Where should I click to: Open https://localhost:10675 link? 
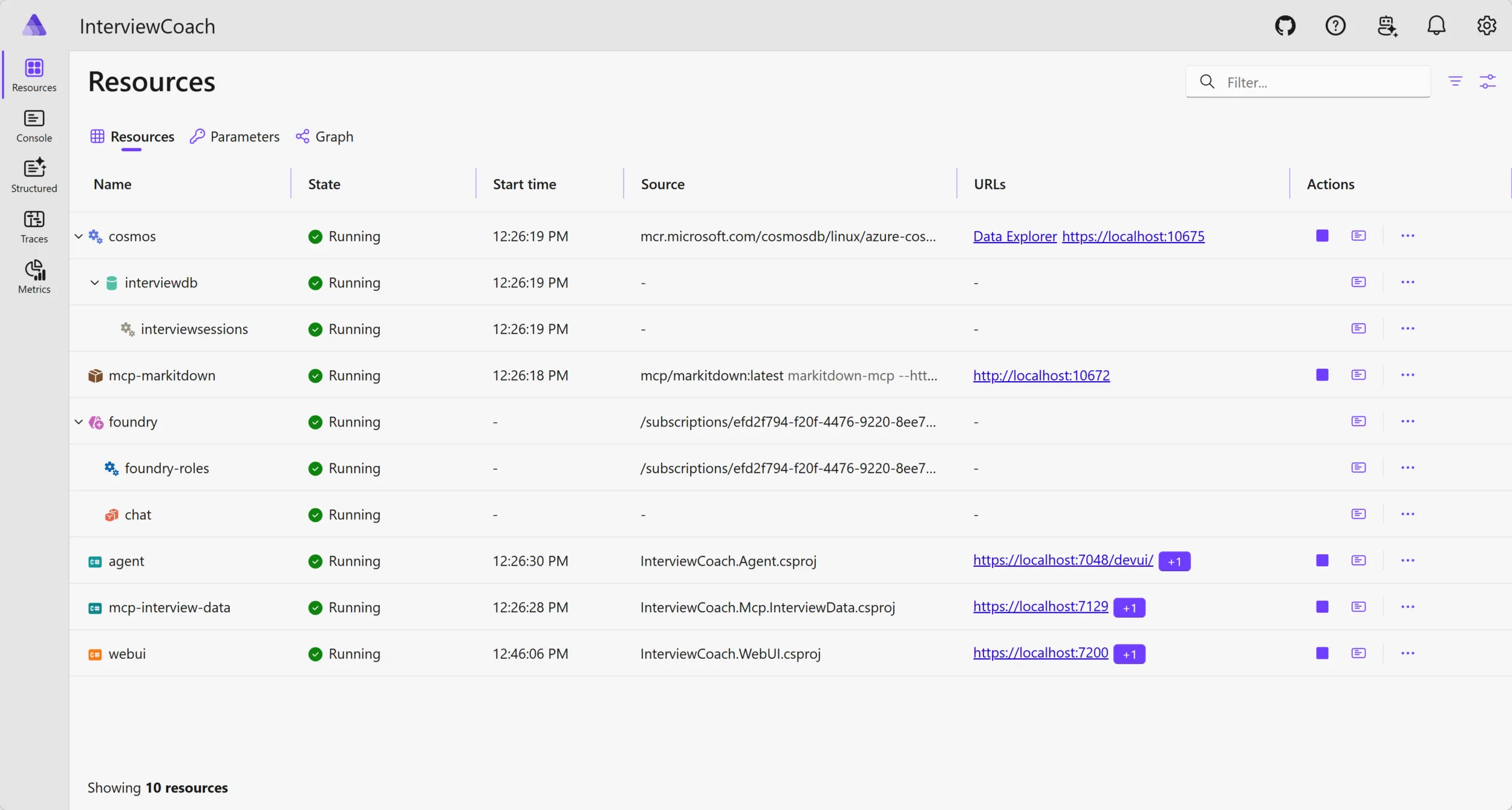(1133, 236)
